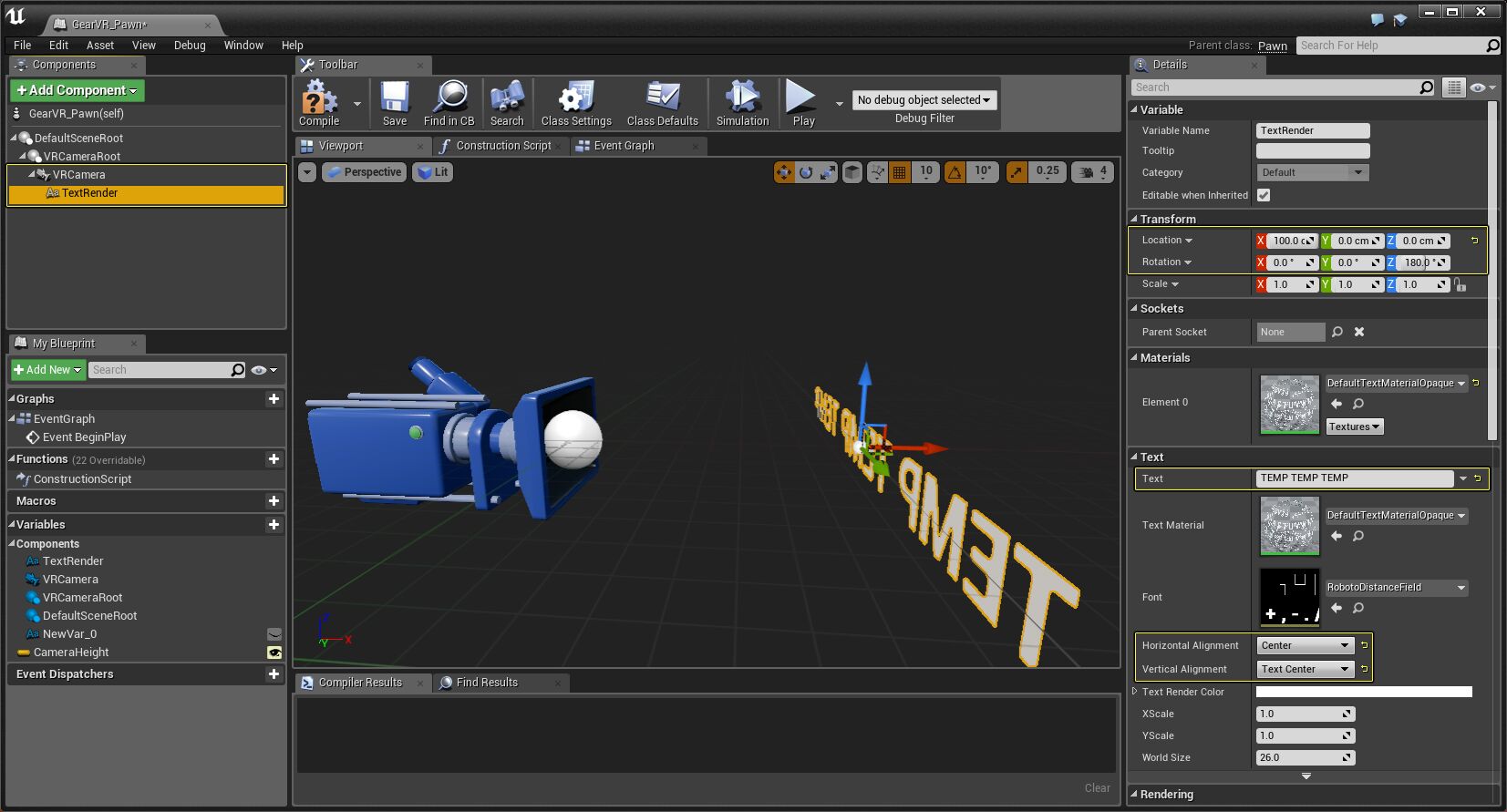Image resolution: width=1507 pixels, height=812 pixels.
Task: Open the Asset menu
Action: tap(100, 46)
